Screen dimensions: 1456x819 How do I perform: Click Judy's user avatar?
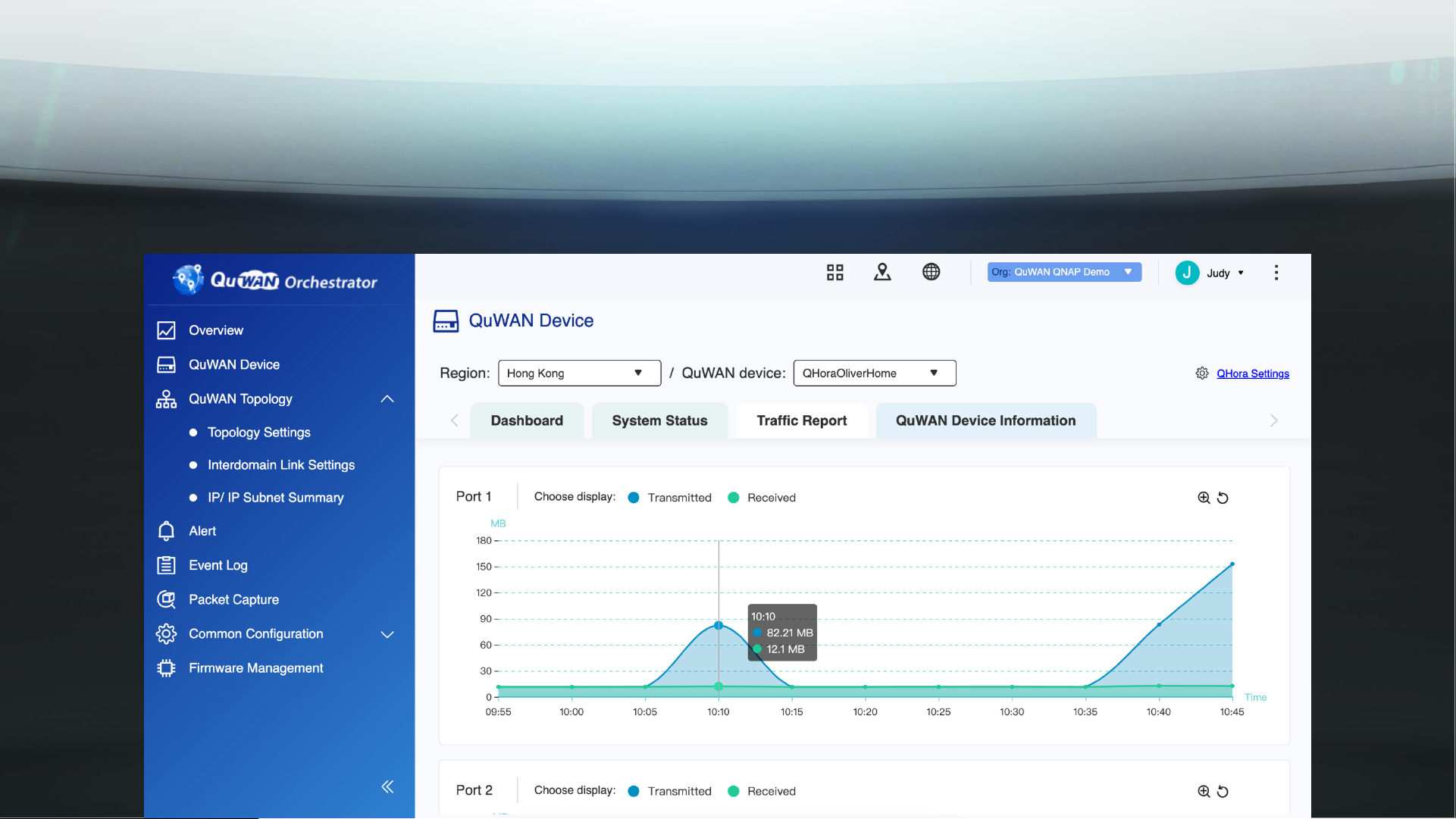coord(1187,273)
